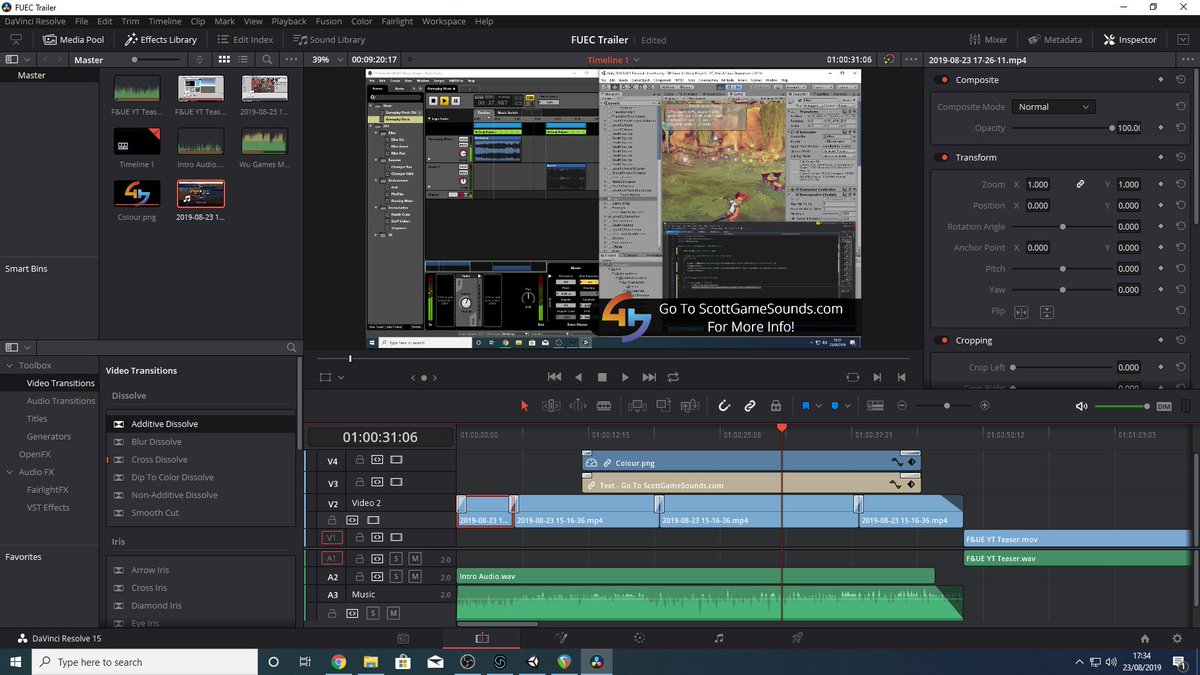Switch Media Pool to list view
This screenshot has width=1200, height=675.
pos(244,59)
